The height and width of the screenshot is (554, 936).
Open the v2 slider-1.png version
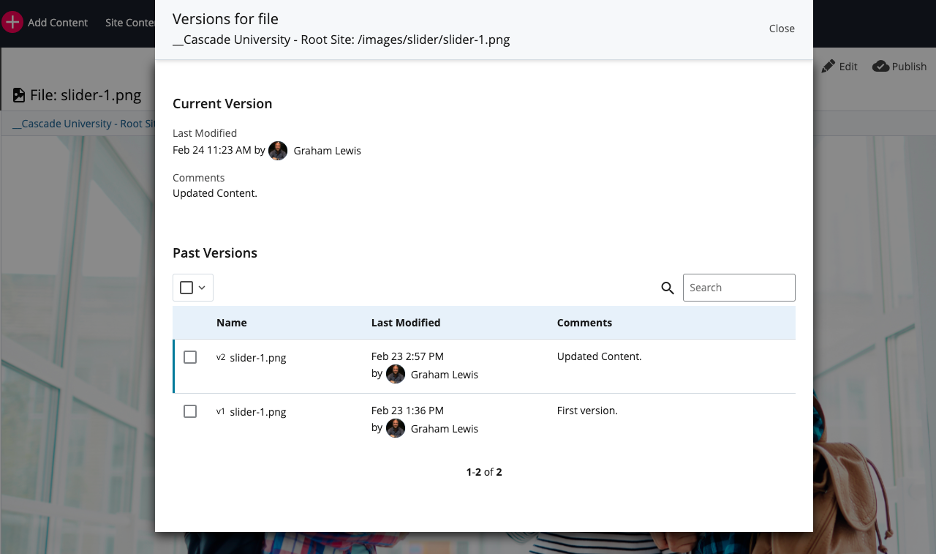[x=258, y=358]
